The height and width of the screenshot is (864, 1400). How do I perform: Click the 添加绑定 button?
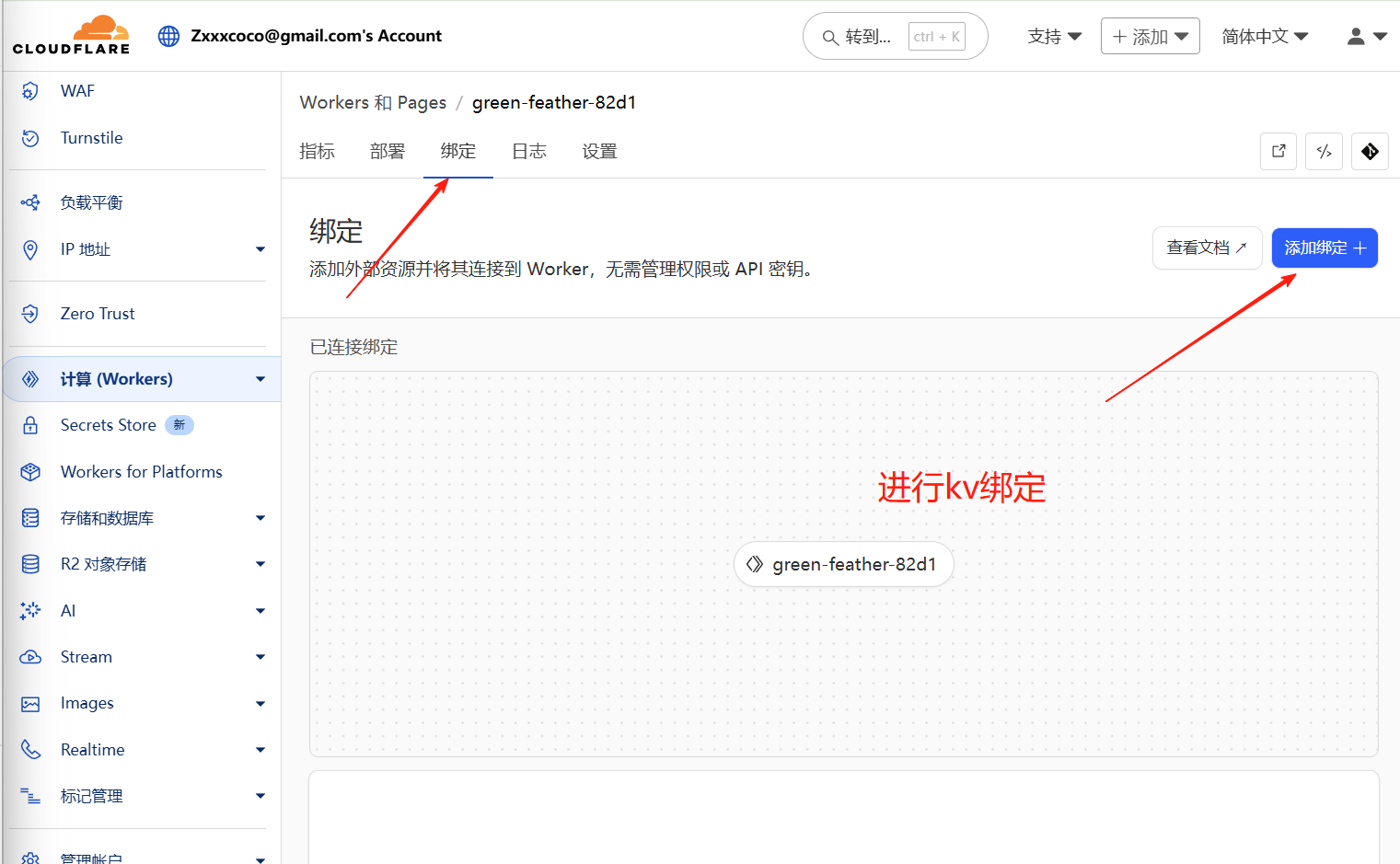pos(1325,248)
